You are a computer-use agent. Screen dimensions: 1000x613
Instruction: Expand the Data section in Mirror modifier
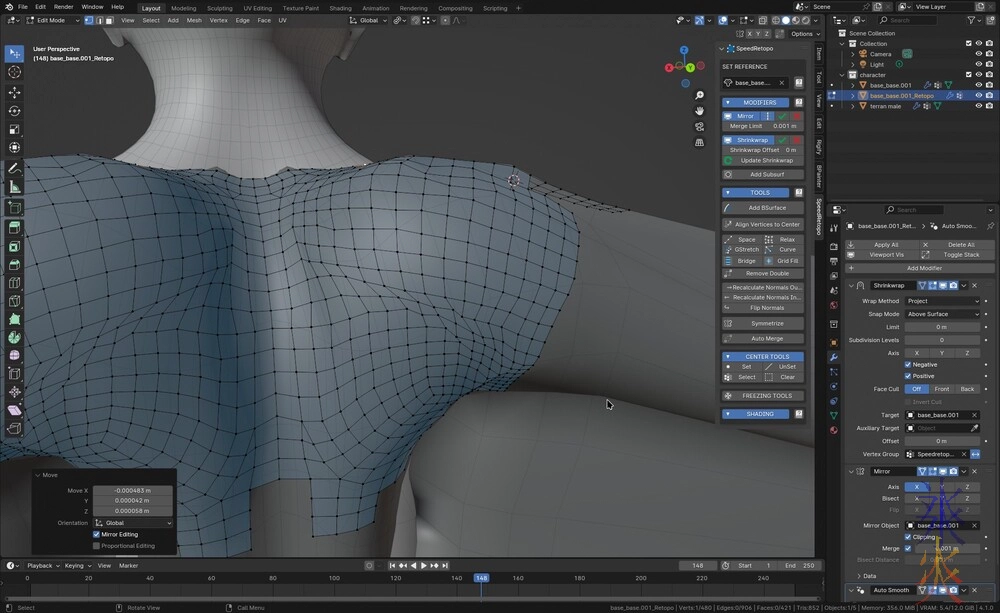[869, 576]
